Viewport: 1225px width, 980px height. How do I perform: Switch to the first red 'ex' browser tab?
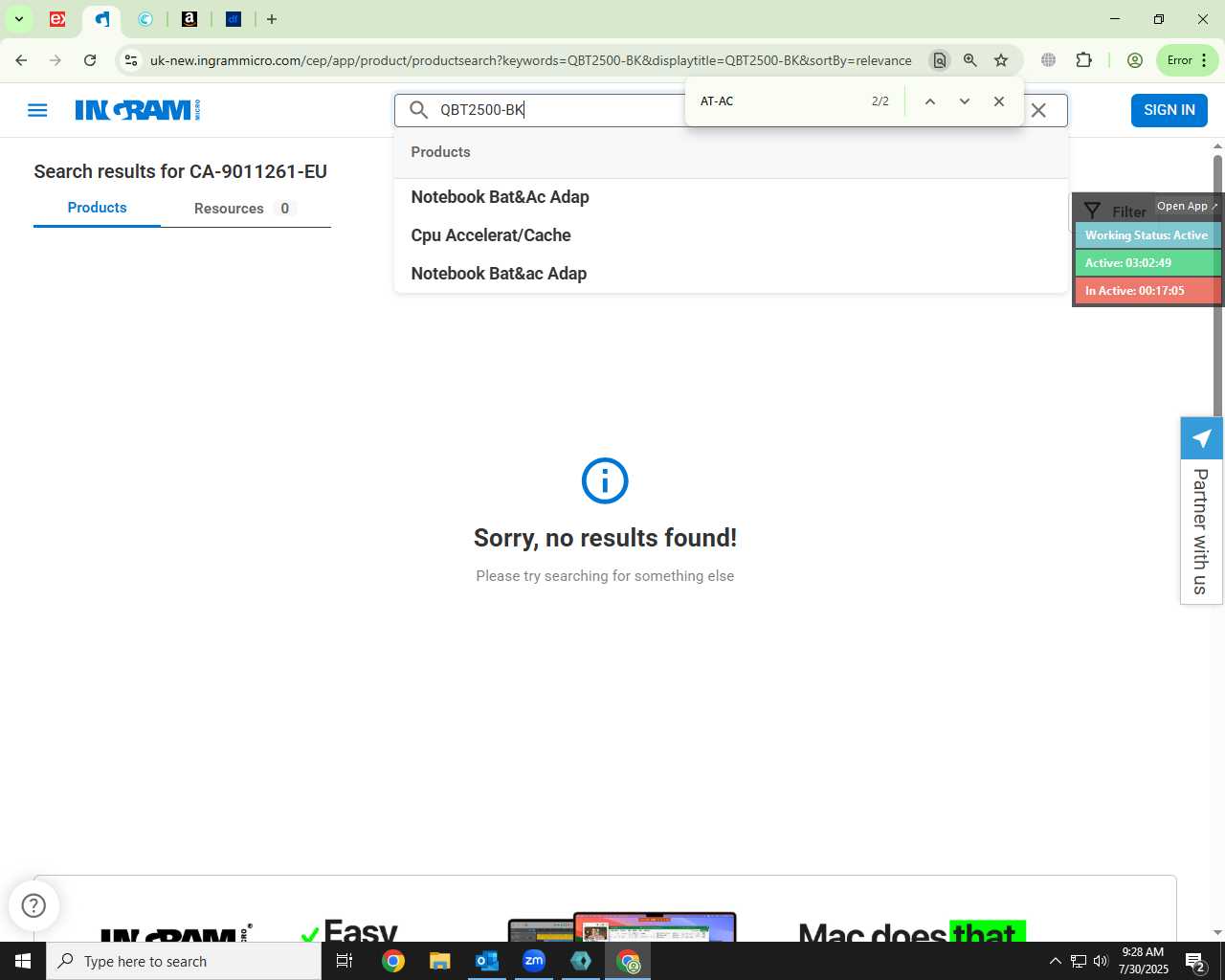(57, 19)
